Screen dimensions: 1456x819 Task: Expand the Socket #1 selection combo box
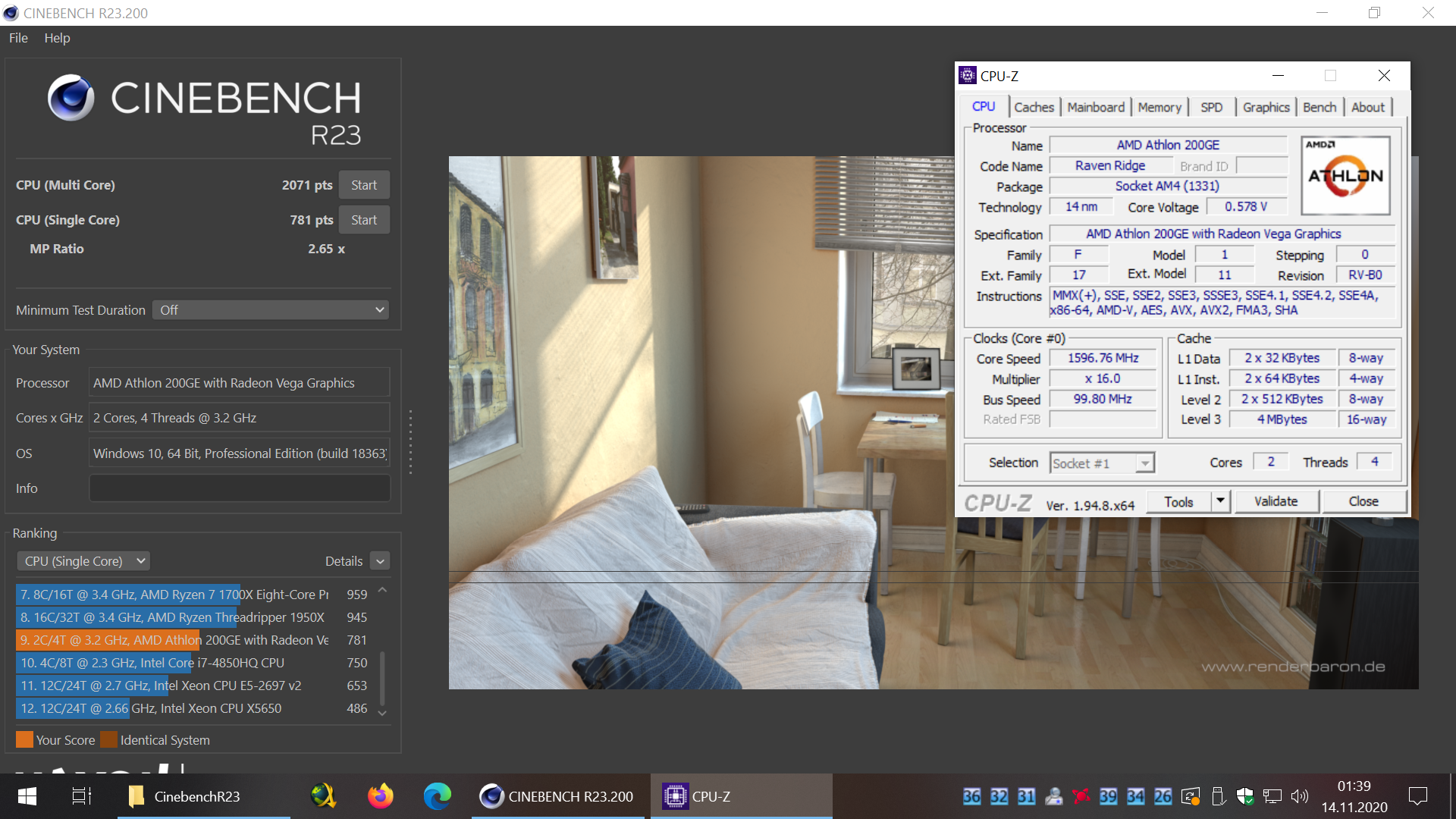1145,463
